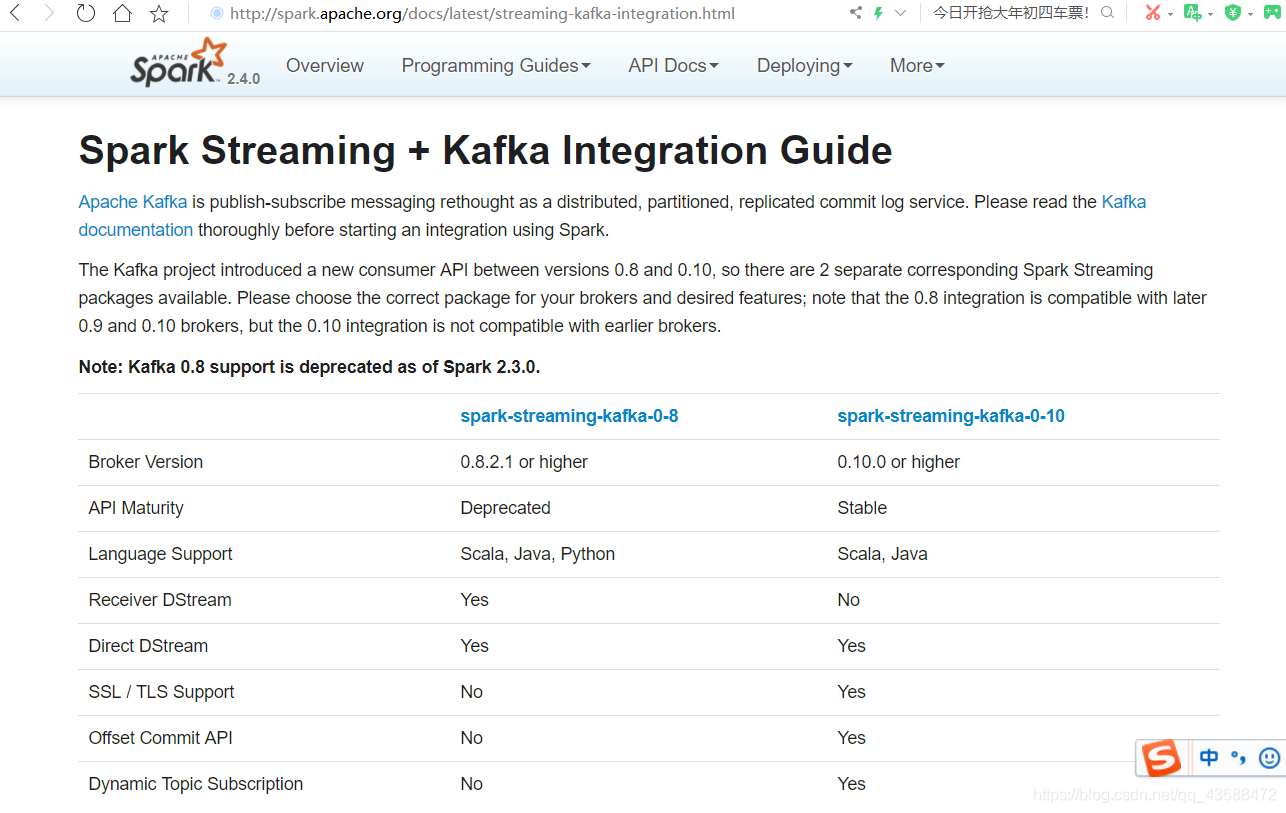Click the SSL / TLS Support row label
1286x813 pixels.
coord(161,692)
